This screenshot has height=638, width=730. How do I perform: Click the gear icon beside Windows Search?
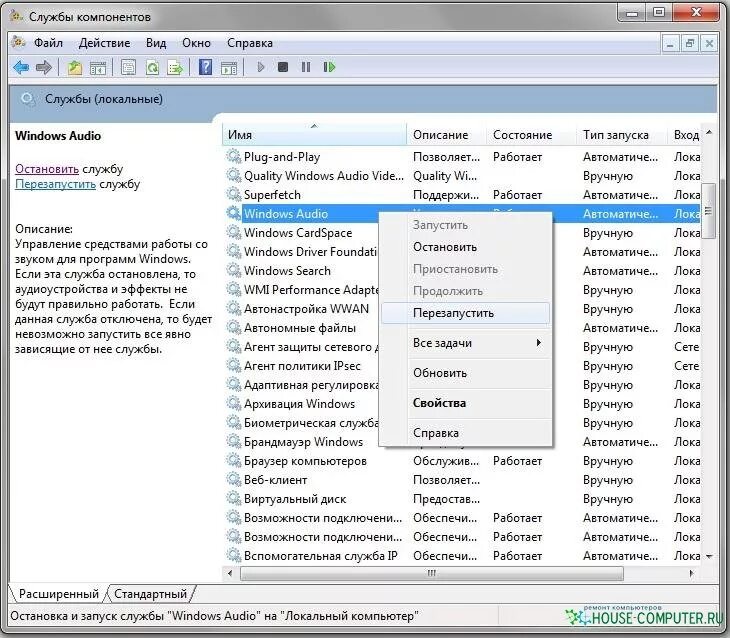coord(233,270)
